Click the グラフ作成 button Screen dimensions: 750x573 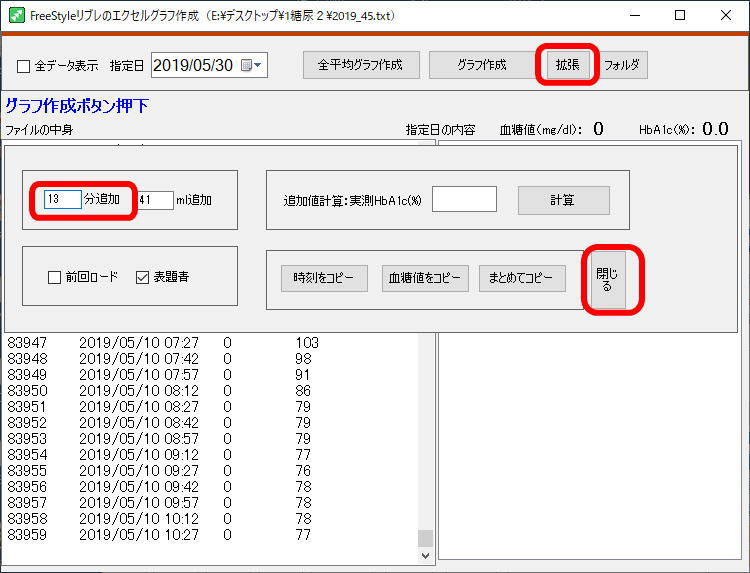tap(482, 65)
